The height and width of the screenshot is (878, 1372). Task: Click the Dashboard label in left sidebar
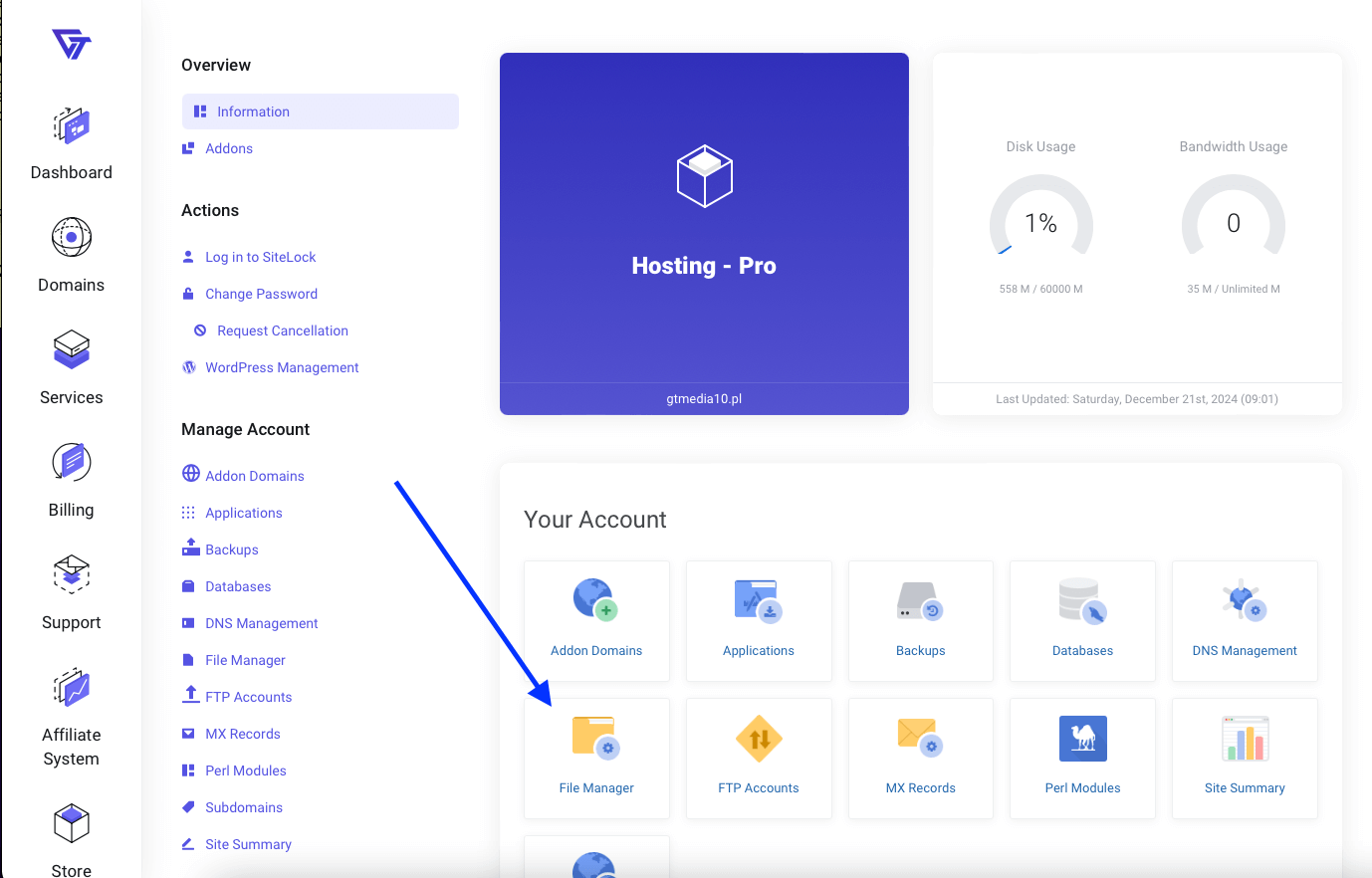[72, 172]
